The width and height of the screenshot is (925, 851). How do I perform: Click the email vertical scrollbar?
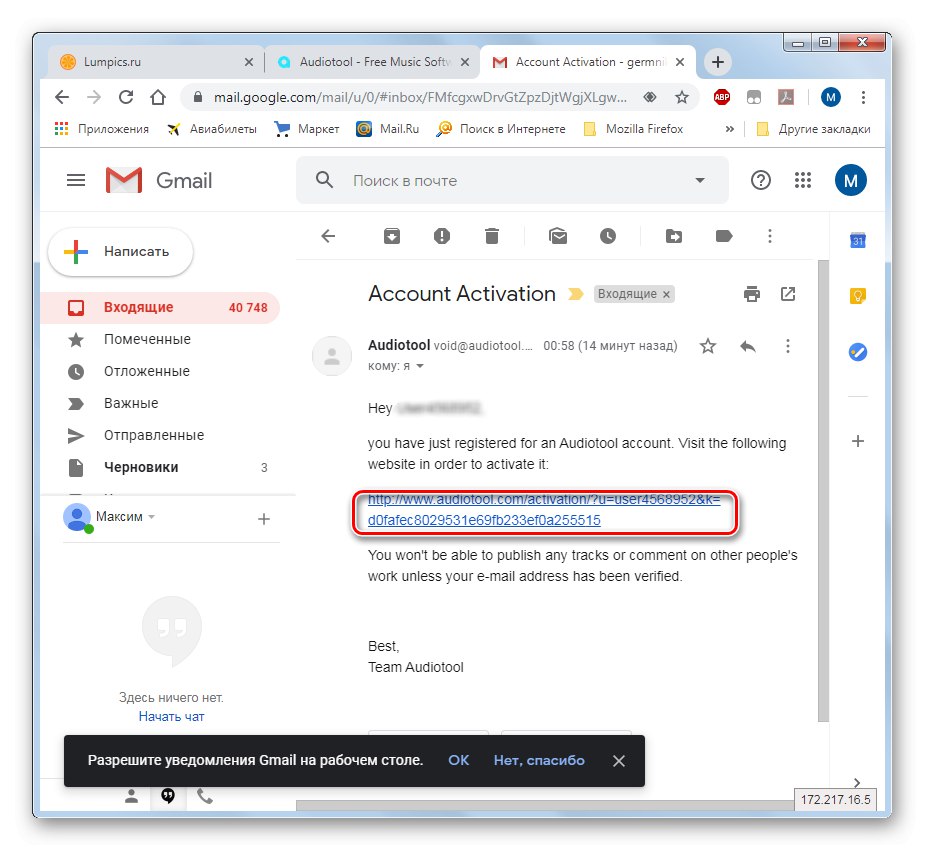point(823,489)
